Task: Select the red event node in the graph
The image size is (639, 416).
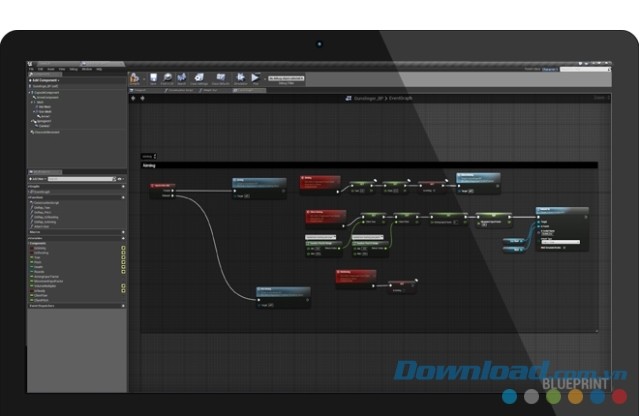Action: click(x=161, y=185)
